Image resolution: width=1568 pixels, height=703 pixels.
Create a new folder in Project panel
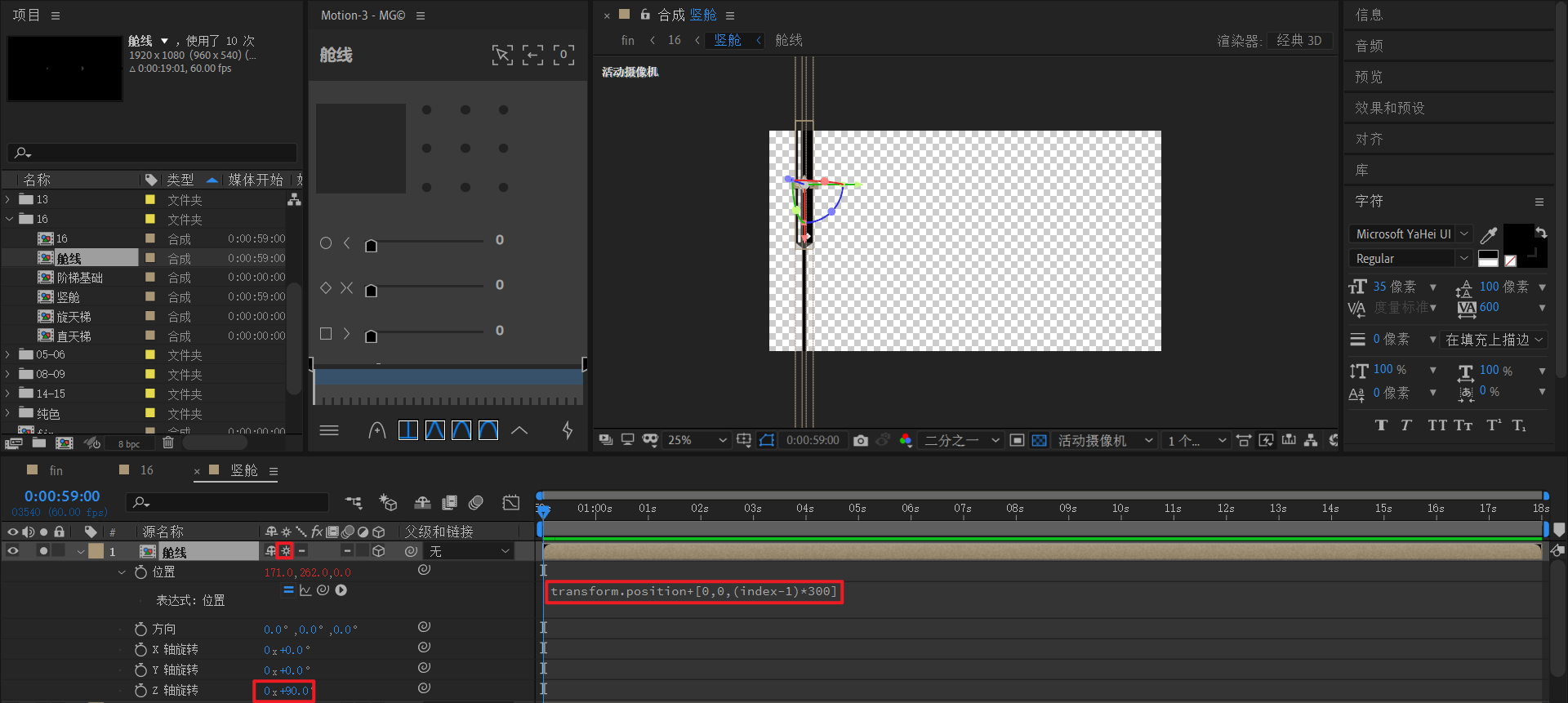click(x=39, y=443)
